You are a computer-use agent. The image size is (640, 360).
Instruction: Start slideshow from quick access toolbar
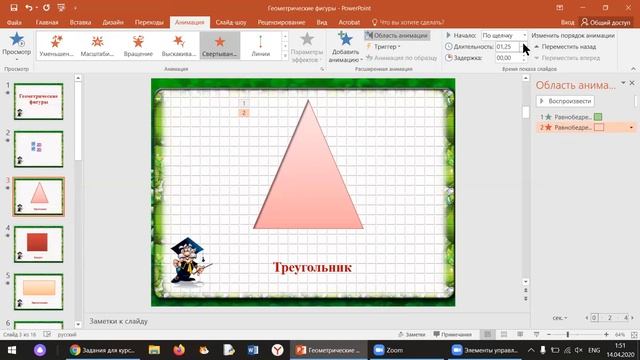(61, 8)
